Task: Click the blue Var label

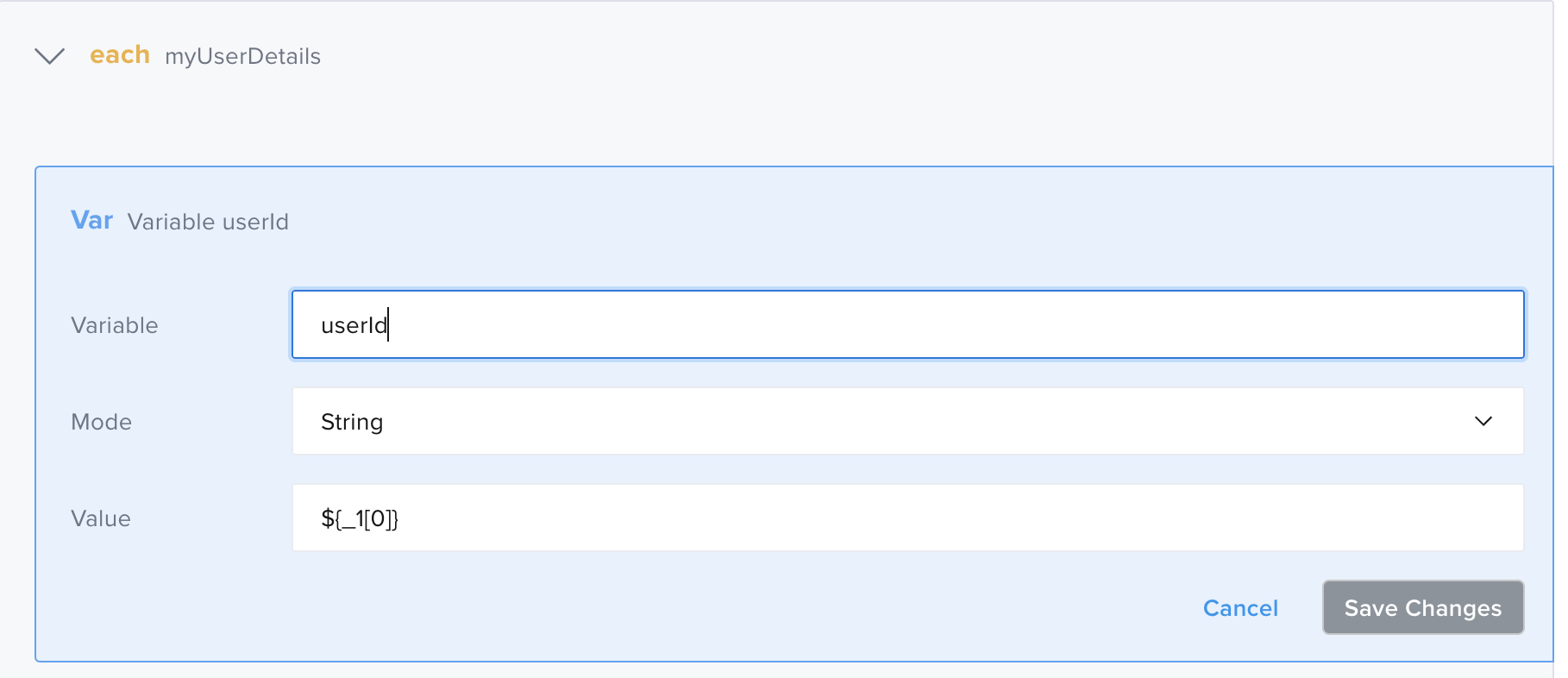Action: point(91,221)
